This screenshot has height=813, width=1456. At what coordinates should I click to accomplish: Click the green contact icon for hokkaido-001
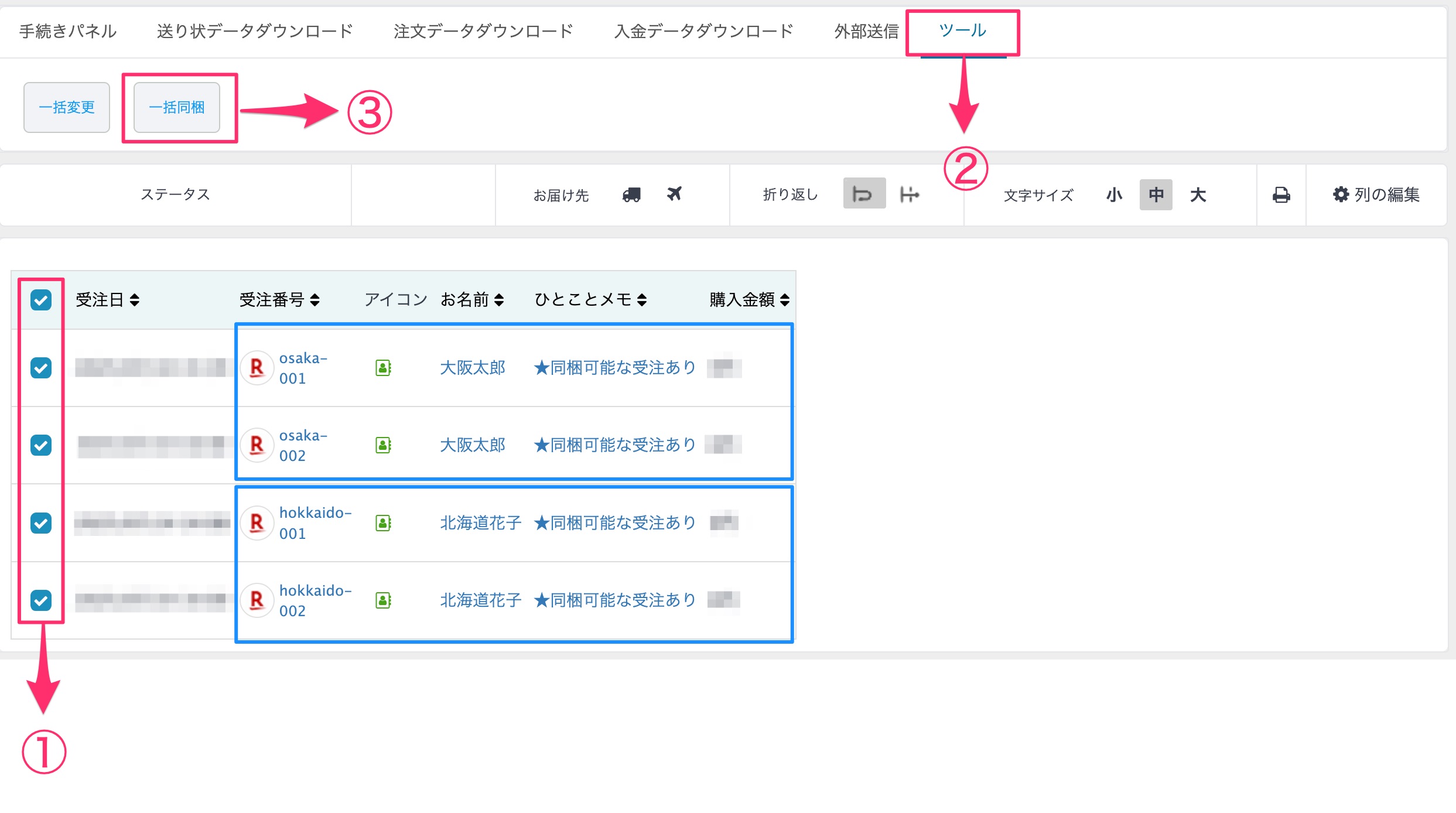[383, 523]
